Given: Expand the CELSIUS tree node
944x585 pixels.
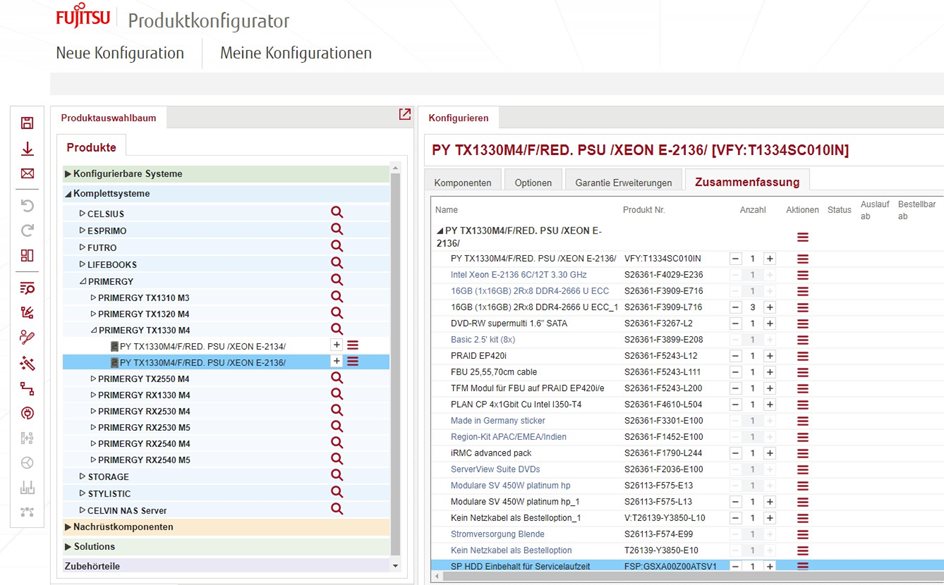Looking at the screenshot, I should point(82,213).
